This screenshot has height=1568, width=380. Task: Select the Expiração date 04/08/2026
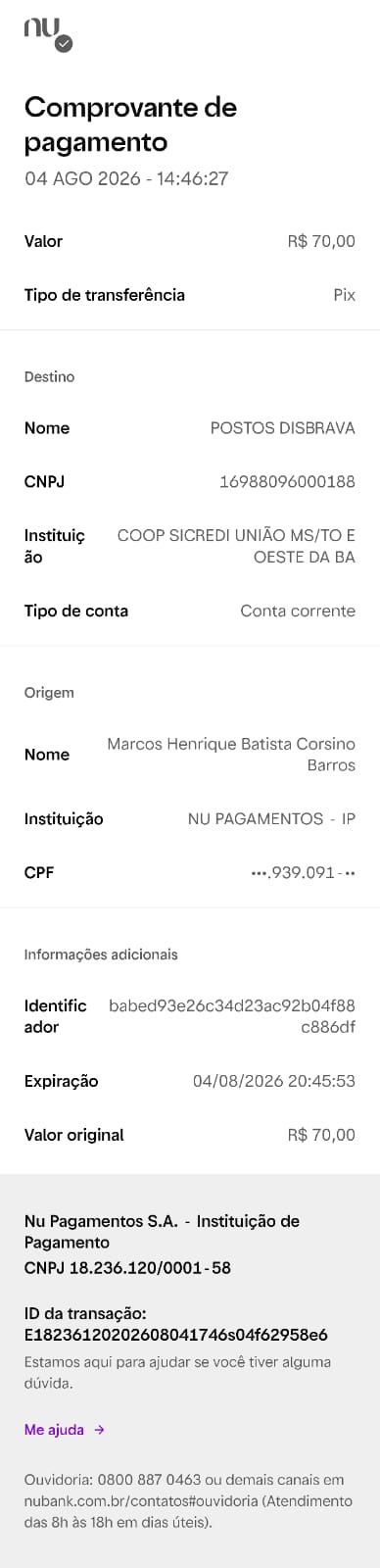[274, 1082]
